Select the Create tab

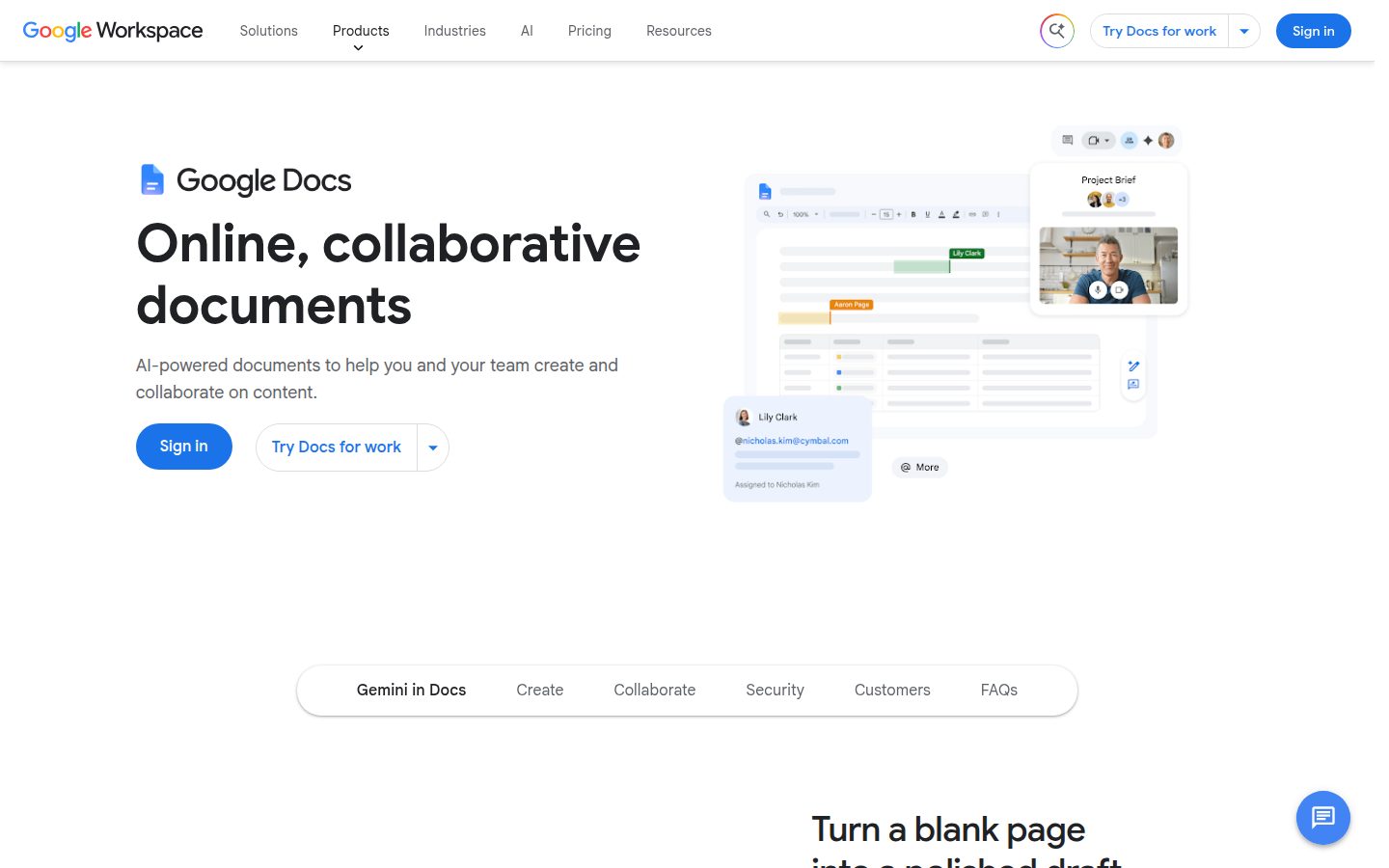pyautogui.click(x=539, y=691)
